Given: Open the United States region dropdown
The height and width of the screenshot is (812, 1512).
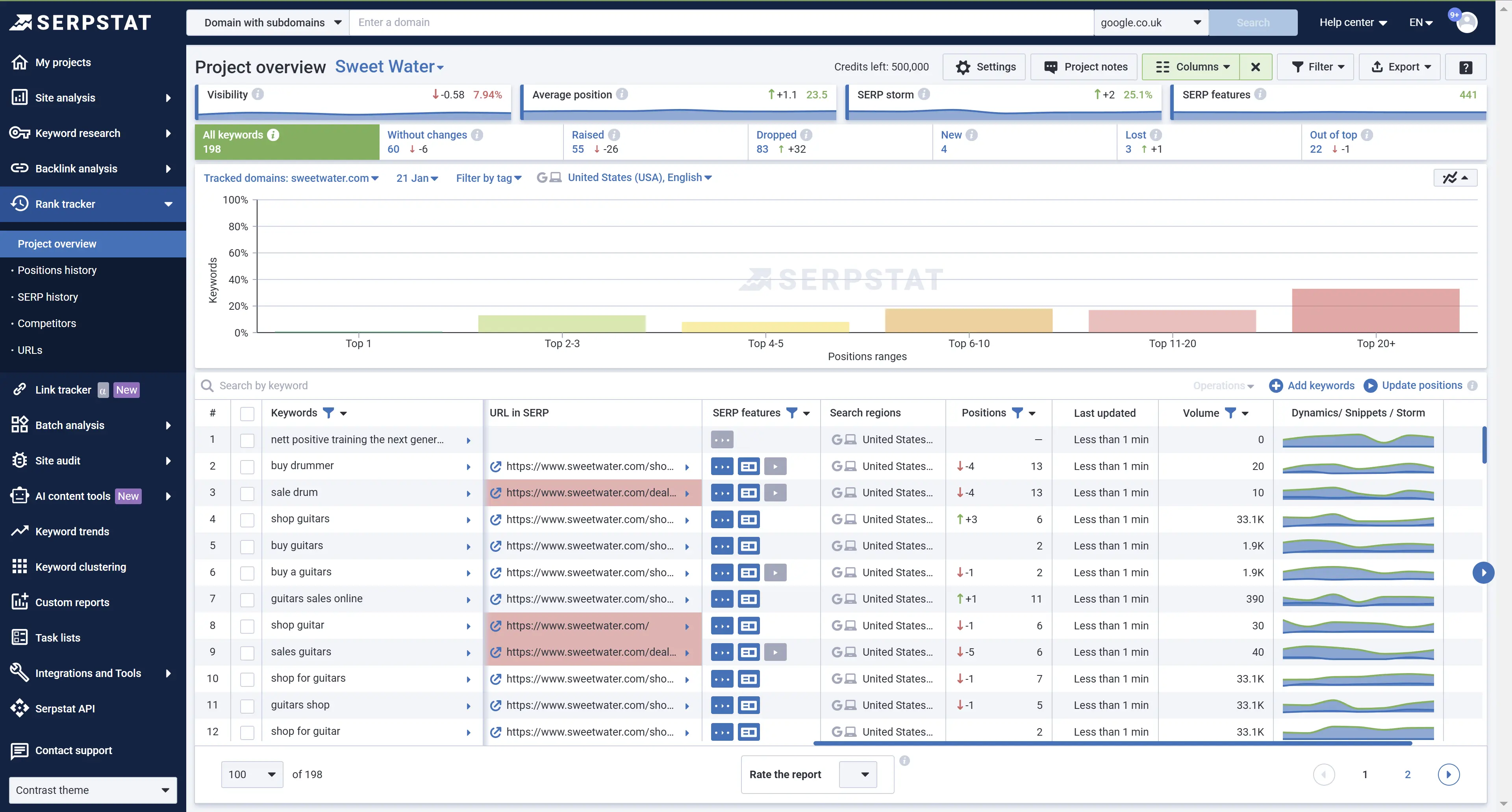Looking at the screenshot, I should 639,178.
